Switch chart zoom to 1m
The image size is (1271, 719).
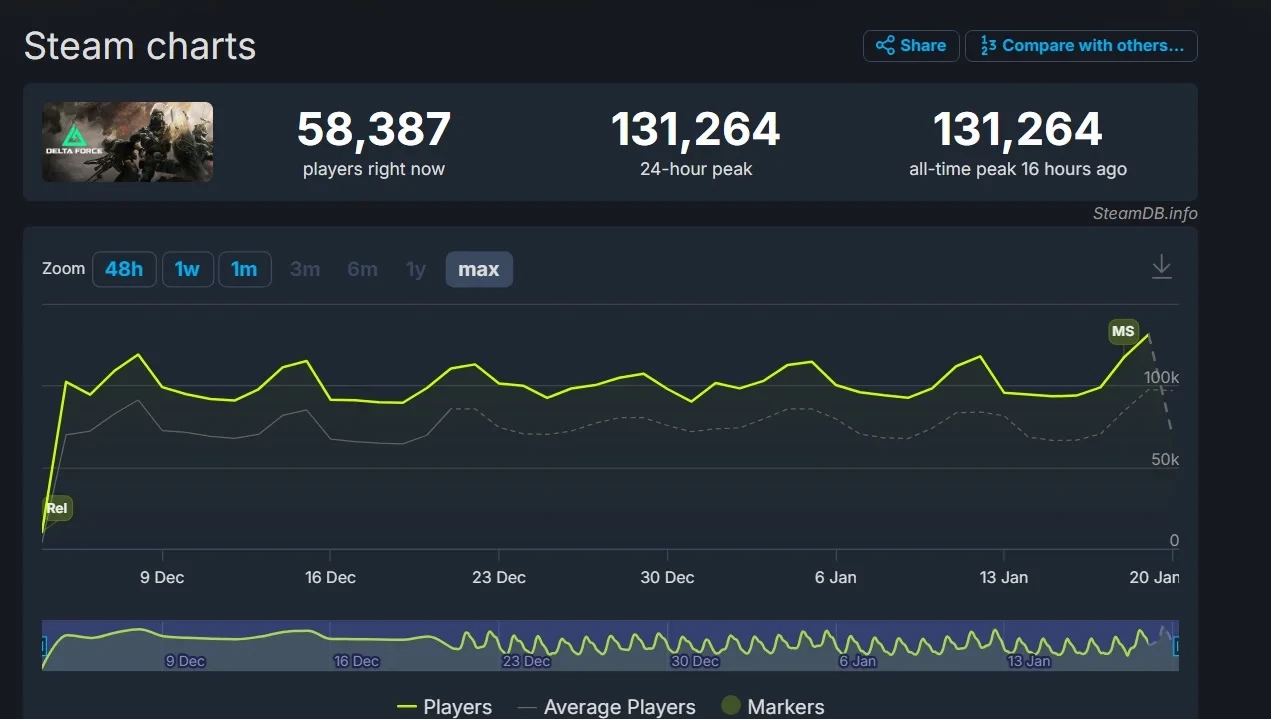click(244, 269)
